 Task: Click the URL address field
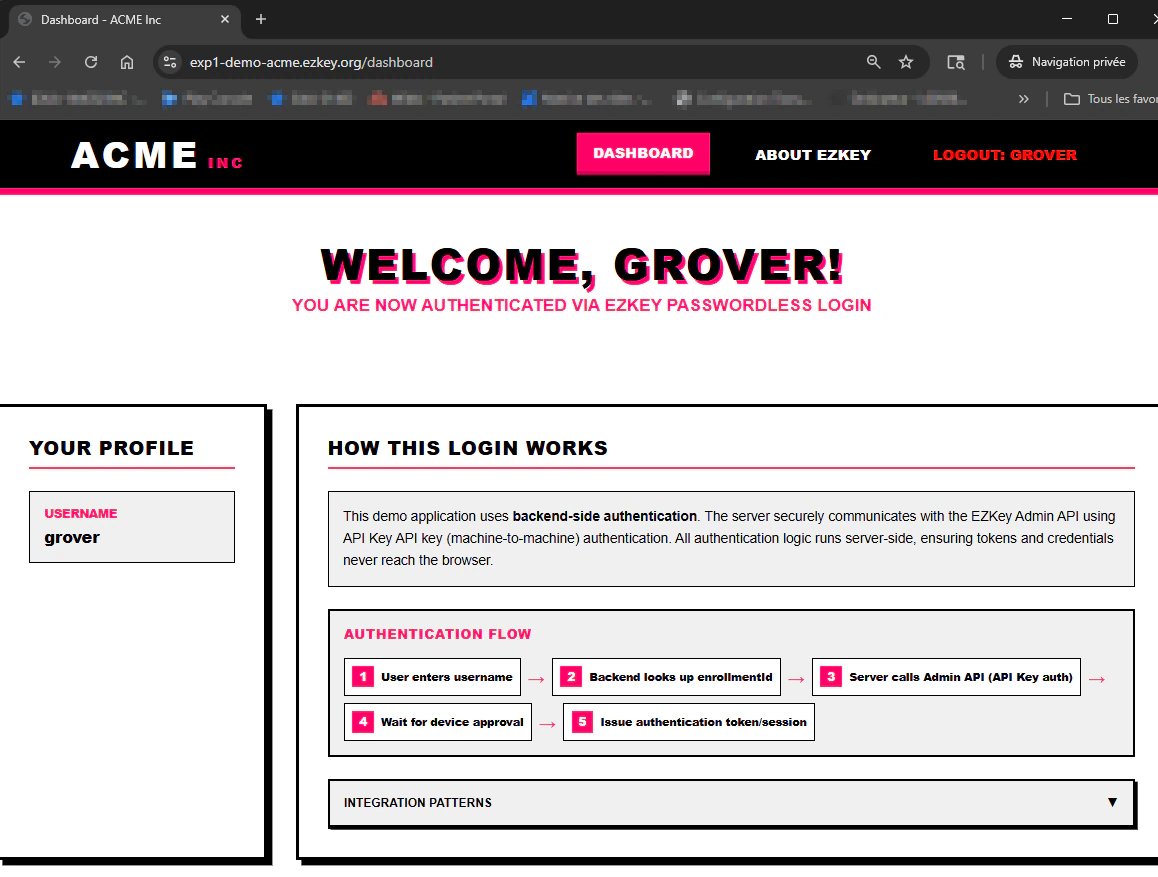click(x=517, y=62)
